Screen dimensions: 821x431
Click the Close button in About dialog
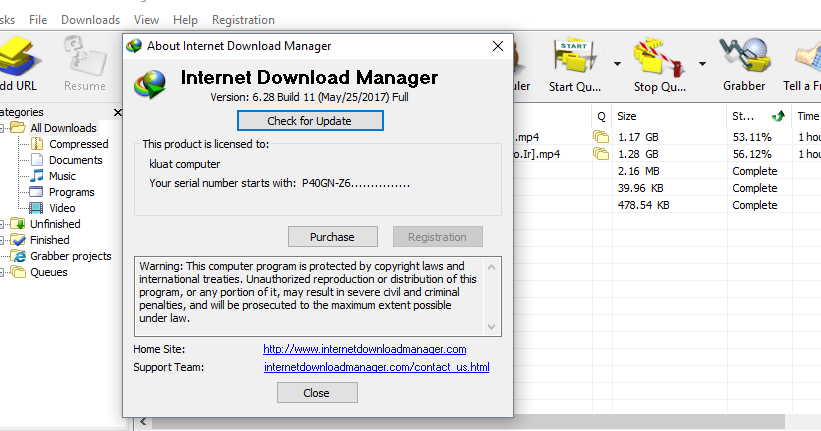pos(317,393)
